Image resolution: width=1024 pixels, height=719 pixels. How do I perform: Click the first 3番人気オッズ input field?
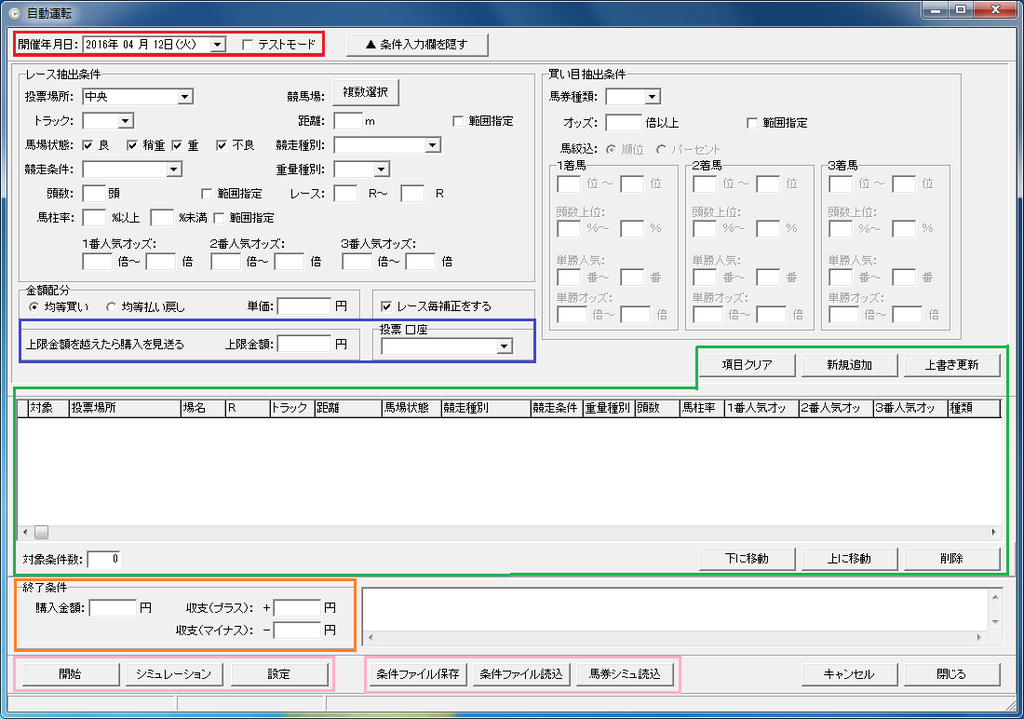pos(357,261)
